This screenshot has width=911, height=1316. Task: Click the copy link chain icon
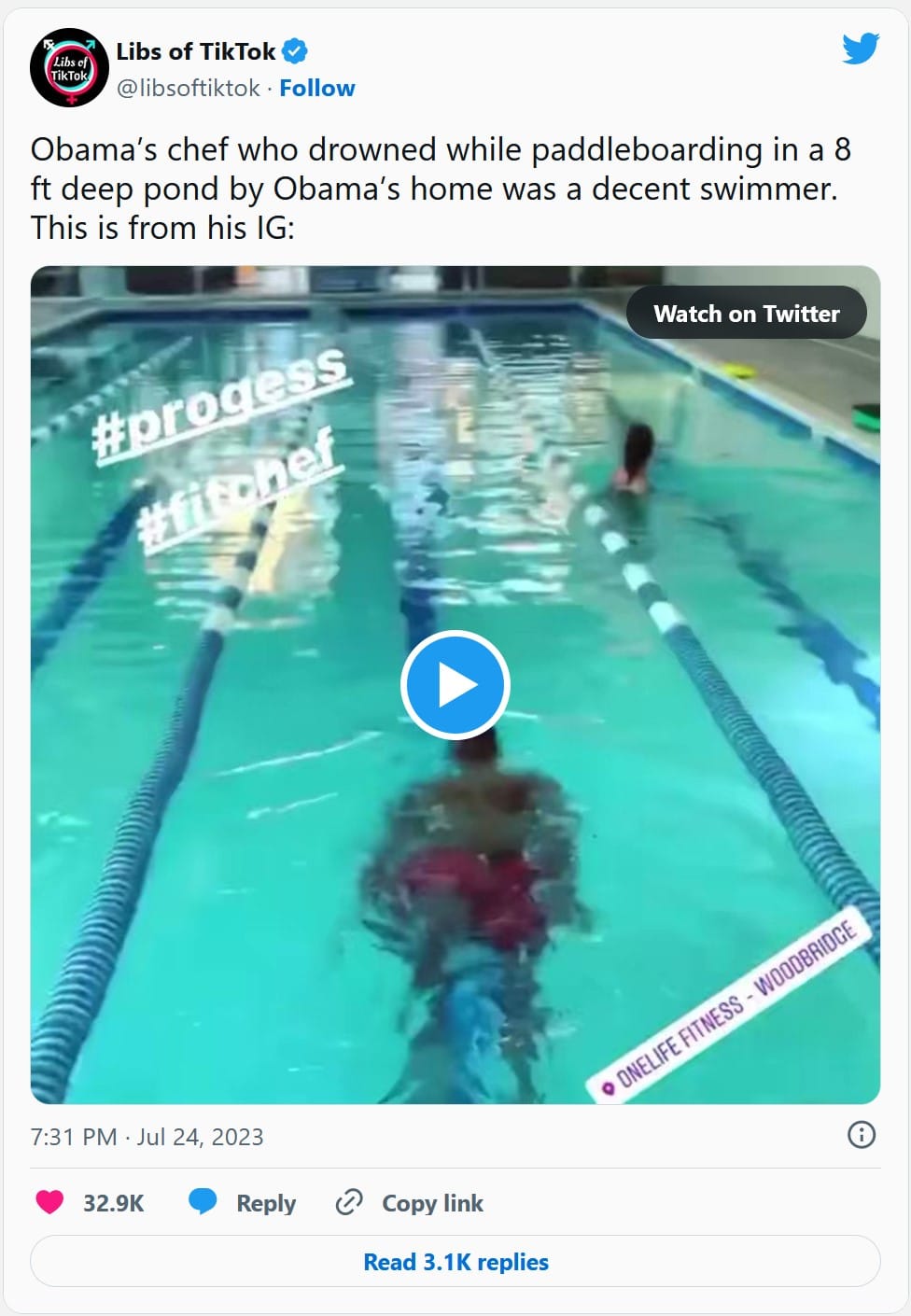[349, 1202]
